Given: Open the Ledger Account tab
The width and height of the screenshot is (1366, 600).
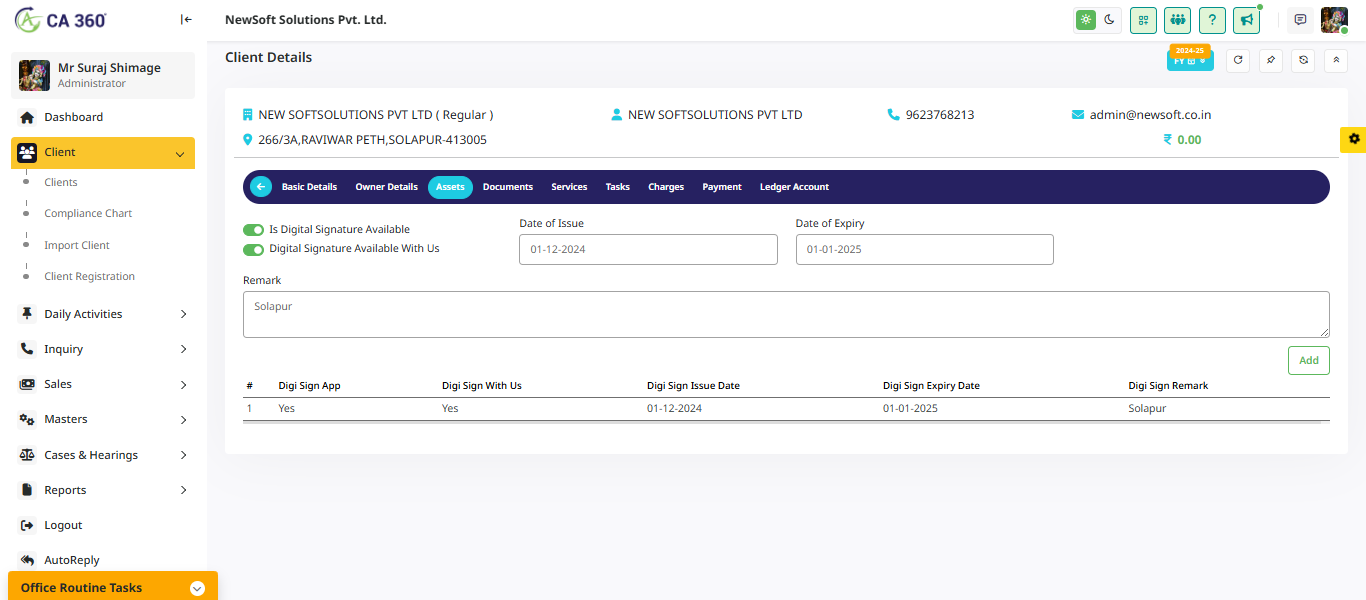Looking at the screenshot, I should coord(794,187).
